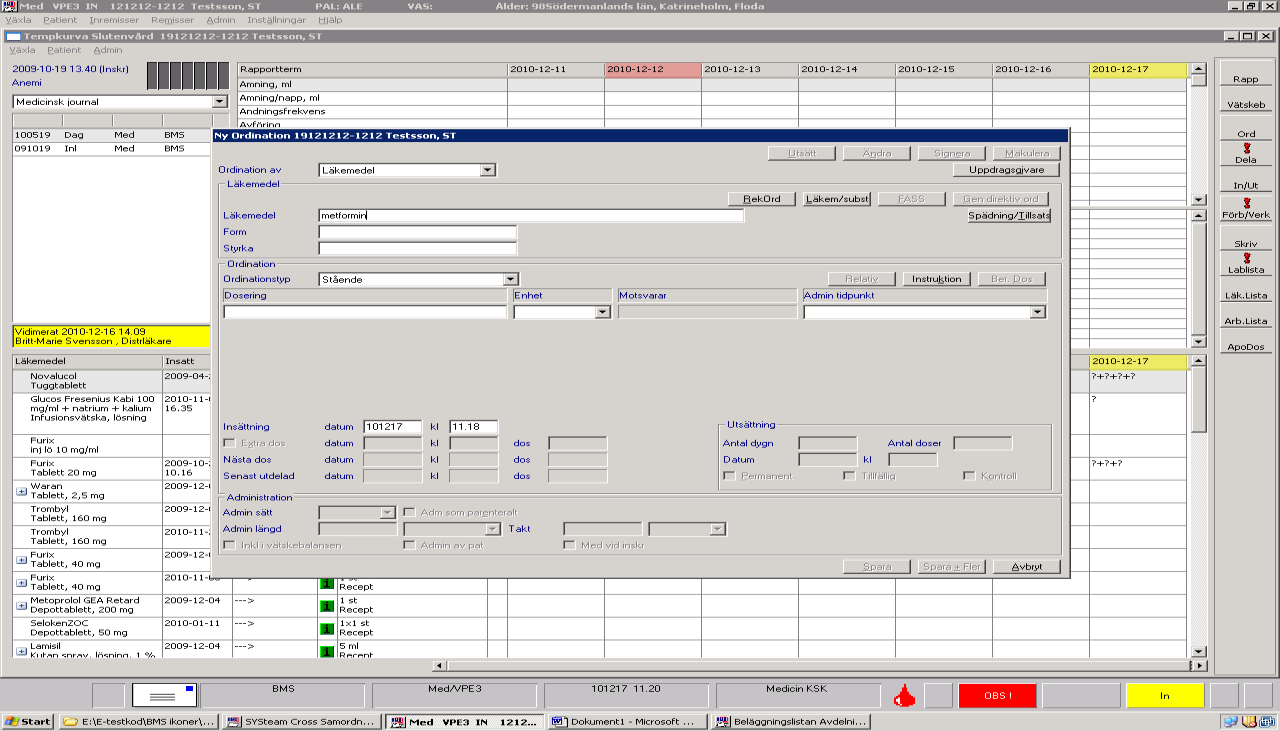Click the Insättning datum field 101217

tap(392, 427)
